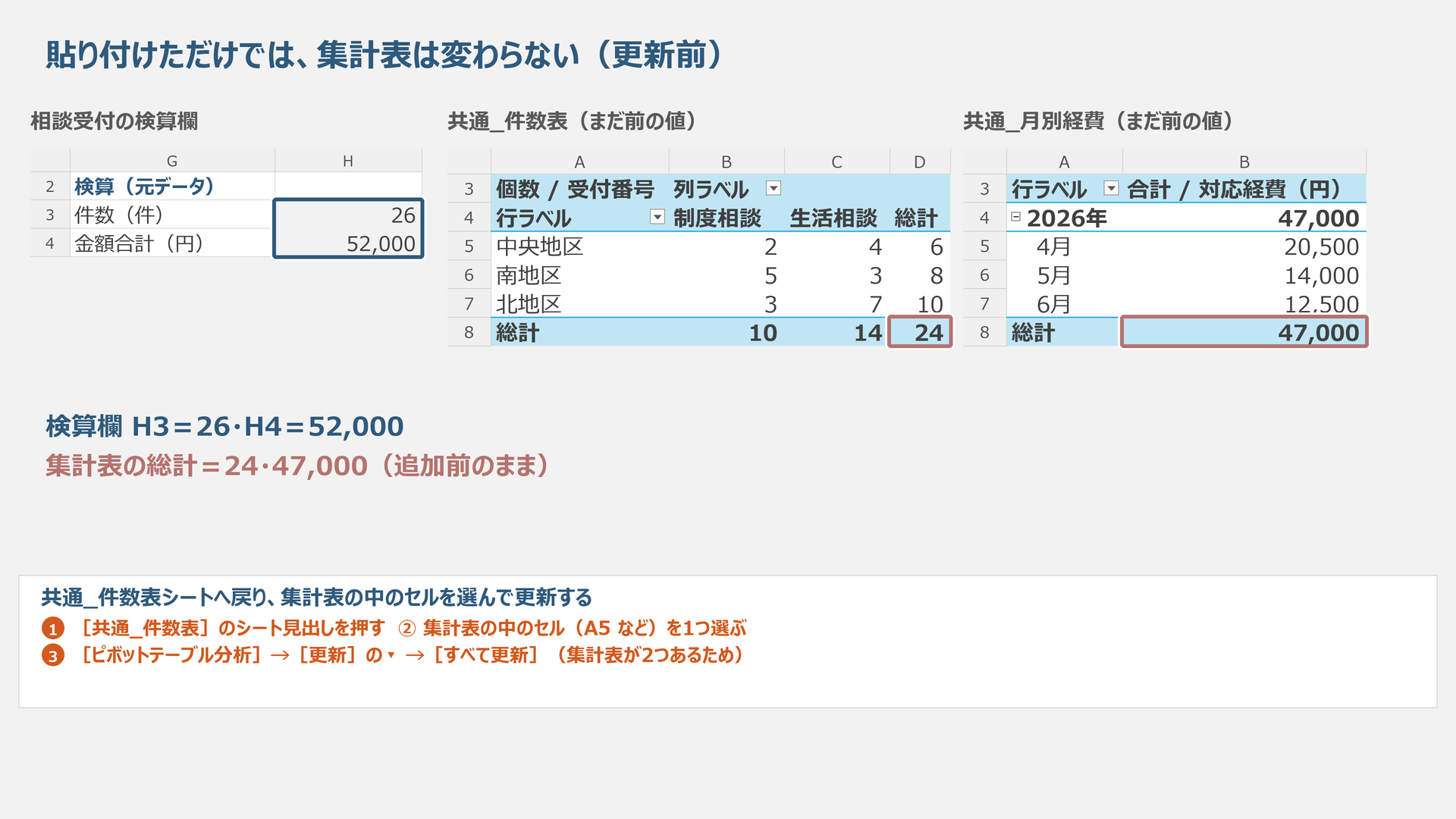1456x819 pixels.
Task: Click 総計 row value 14 in 件数表
Action: click(x=836, y=333)
